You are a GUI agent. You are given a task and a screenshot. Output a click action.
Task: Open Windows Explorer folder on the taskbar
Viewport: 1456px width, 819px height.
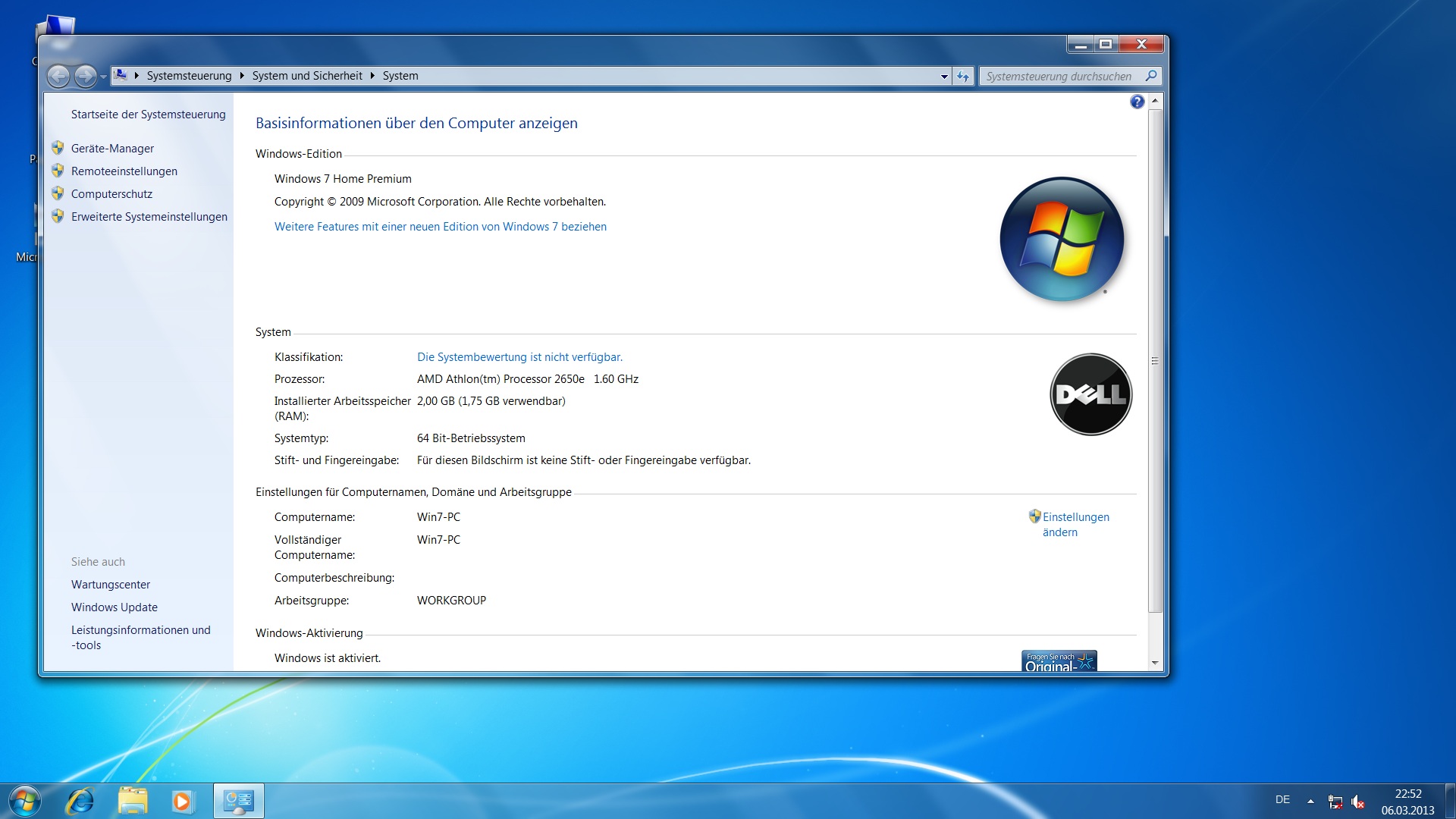point(133,801)
